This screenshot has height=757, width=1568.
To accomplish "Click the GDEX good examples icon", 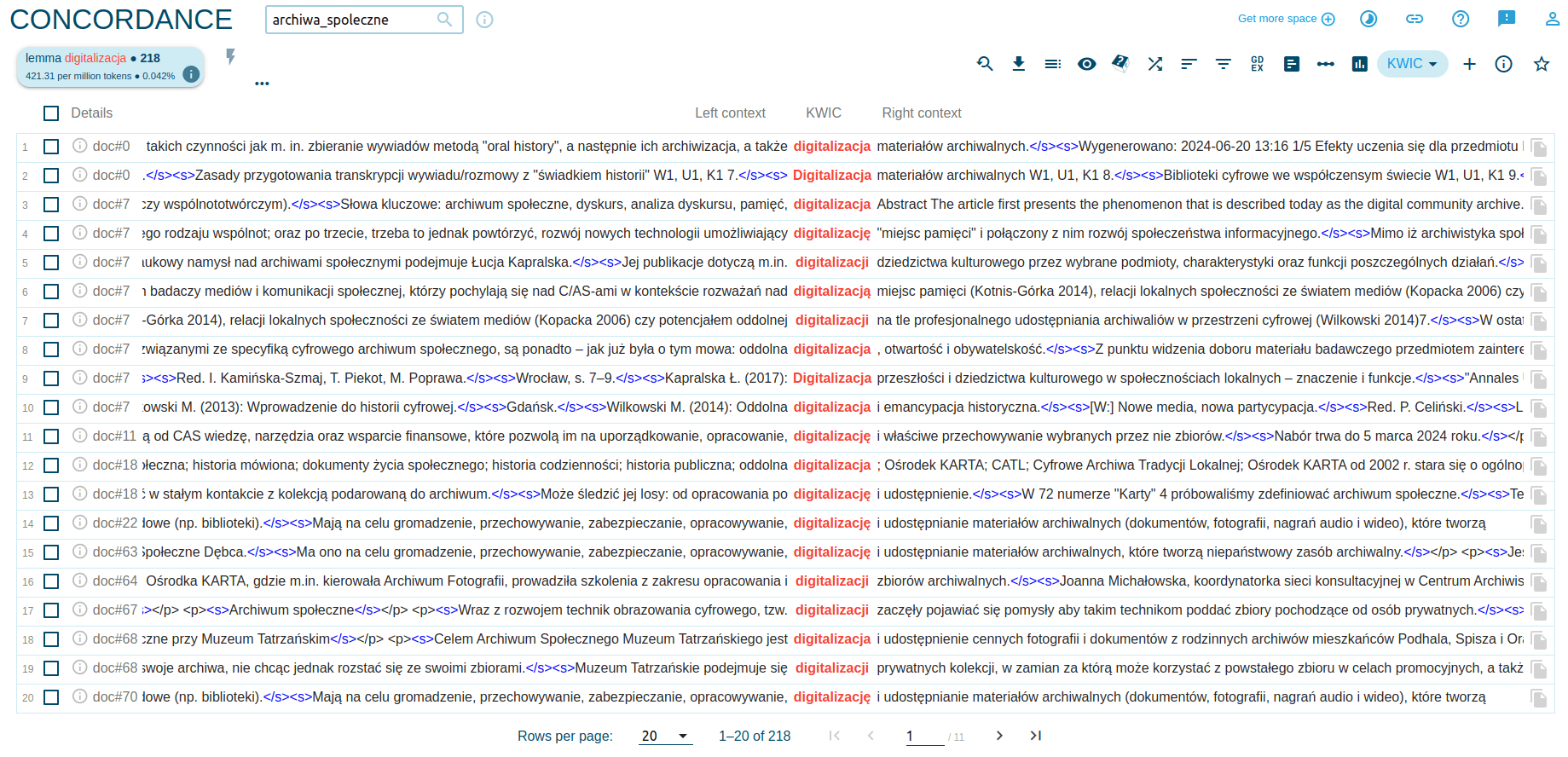I will click(x=1258, y=64).
